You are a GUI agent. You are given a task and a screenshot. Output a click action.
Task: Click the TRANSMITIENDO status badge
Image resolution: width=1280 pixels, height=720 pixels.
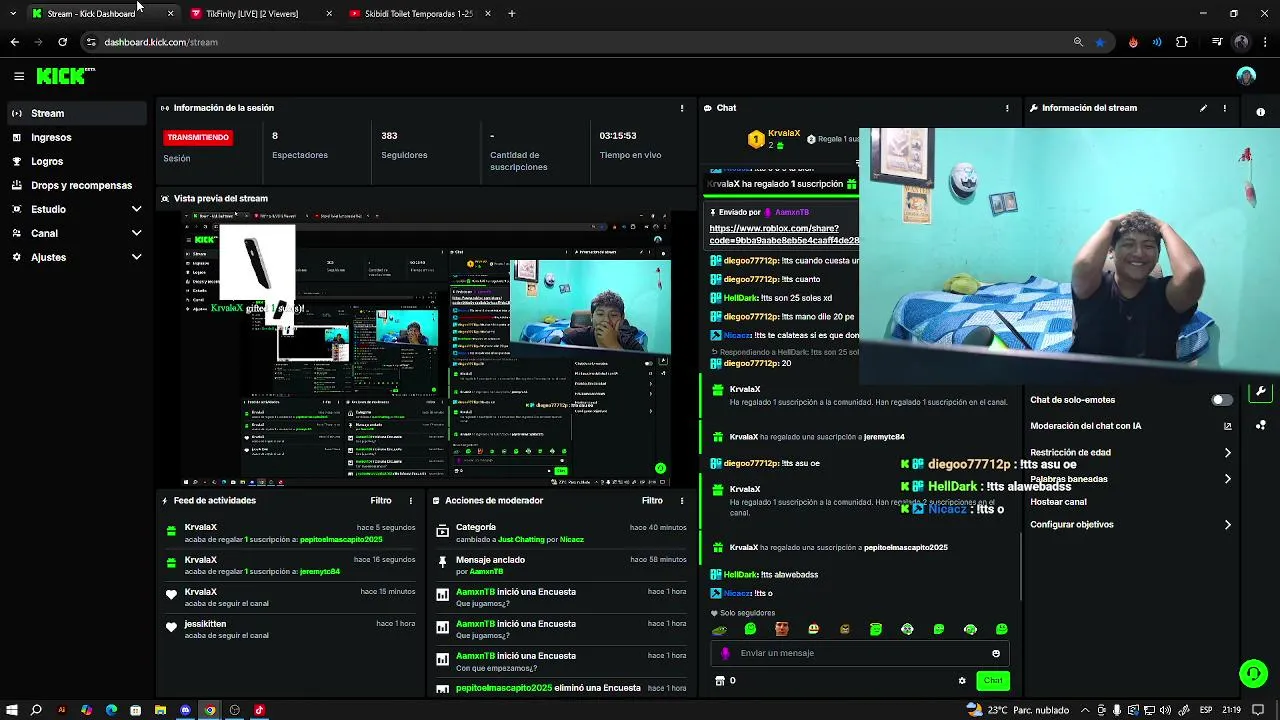198,137
